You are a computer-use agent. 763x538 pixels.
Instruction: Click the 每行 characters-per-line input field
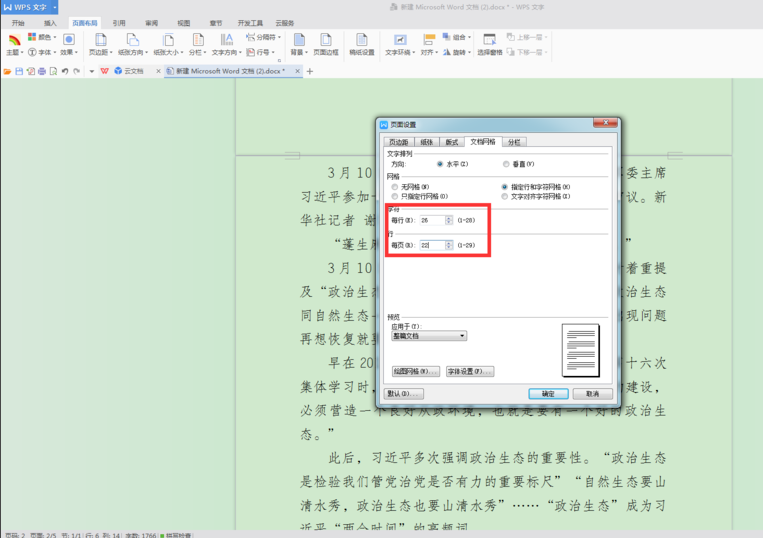point(432,220)
